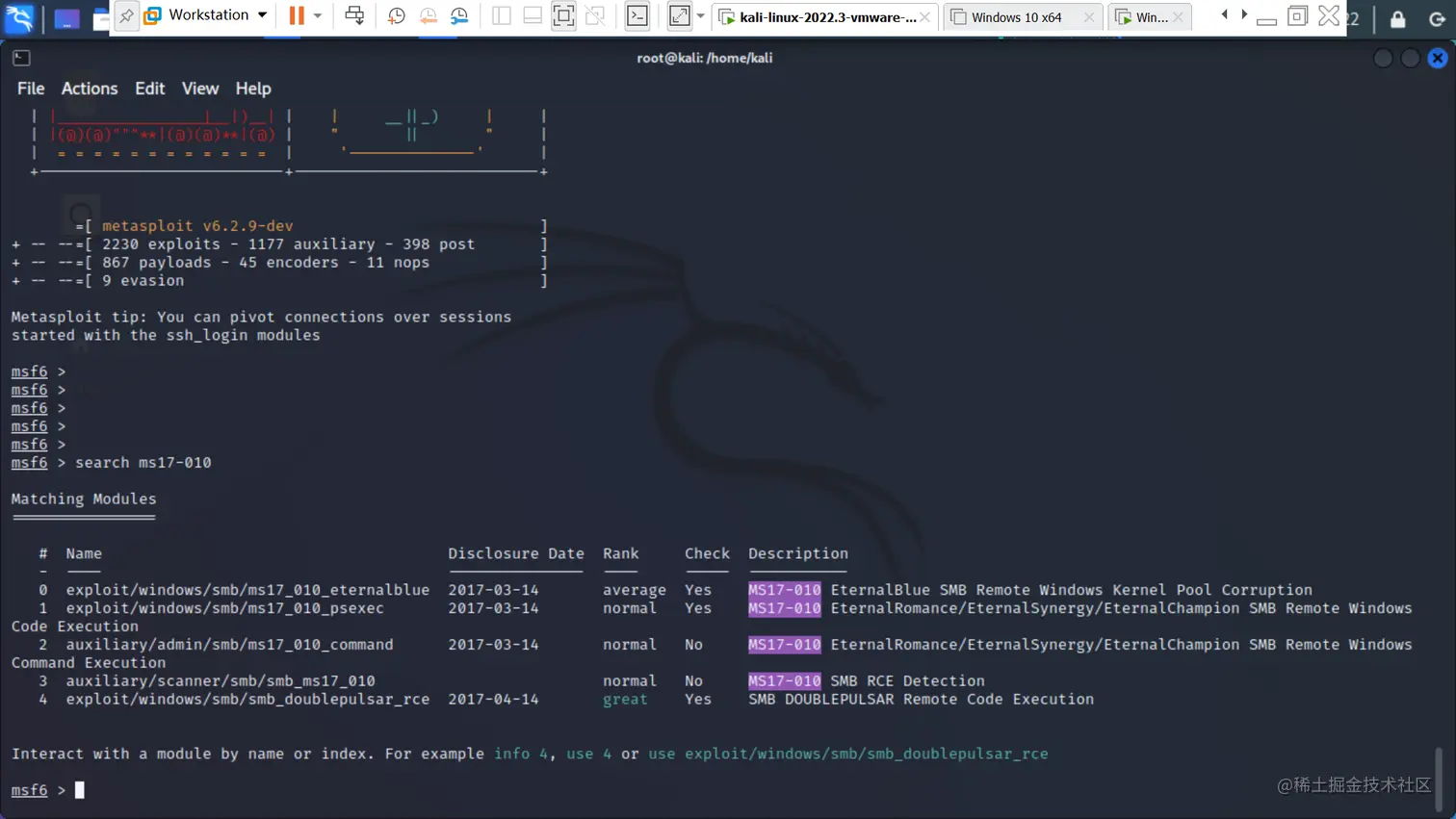Open the Kali Linux applications menu
Image resolution: width=1456 pixels, height=819 pixels.
[18, 16]
